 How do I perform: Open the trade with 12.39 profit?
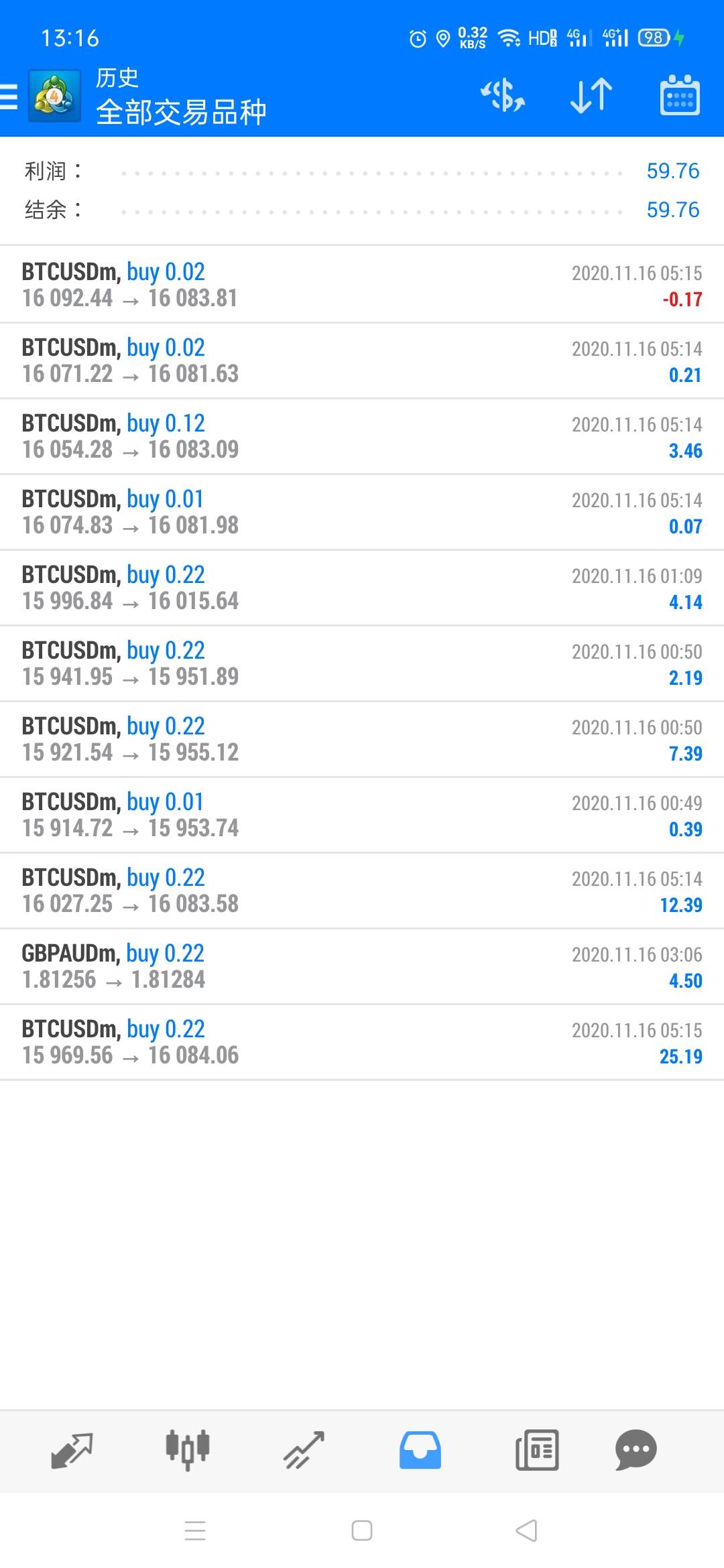click(x=362, y=891)
